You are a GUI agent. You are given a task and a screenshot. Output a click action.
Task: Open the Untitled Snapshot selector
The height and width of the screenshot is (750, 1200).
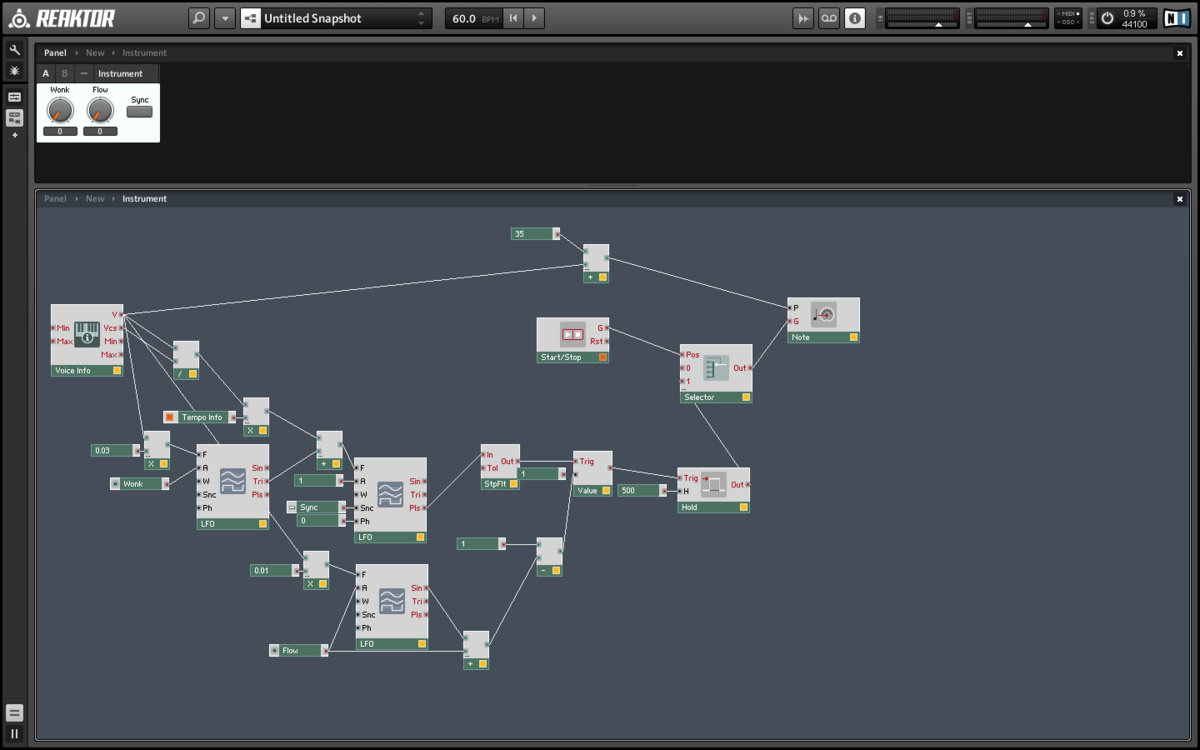point(335,18)
